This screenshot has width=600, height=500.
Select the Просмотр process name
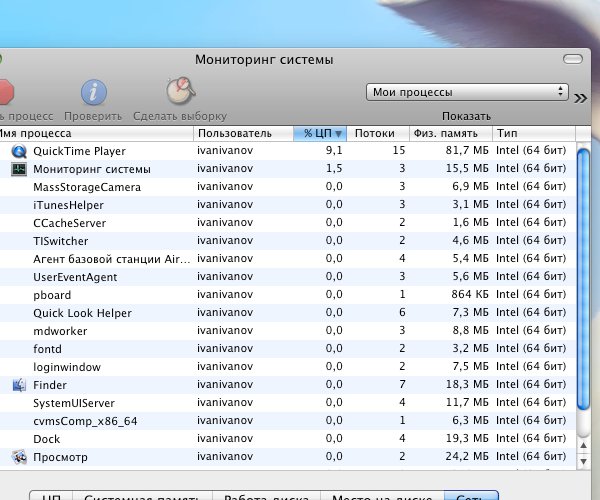click(x=60, y=457)
